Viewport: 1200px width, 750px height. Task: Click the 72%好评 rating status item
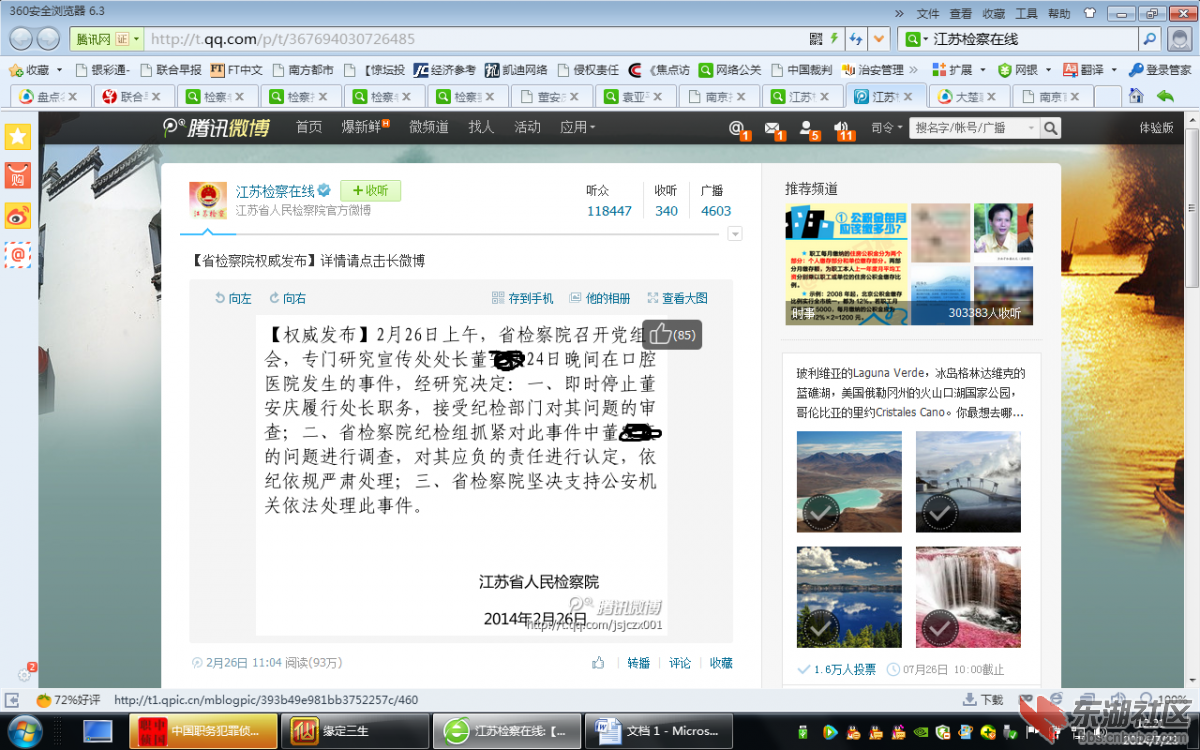[x=68, y=700]
